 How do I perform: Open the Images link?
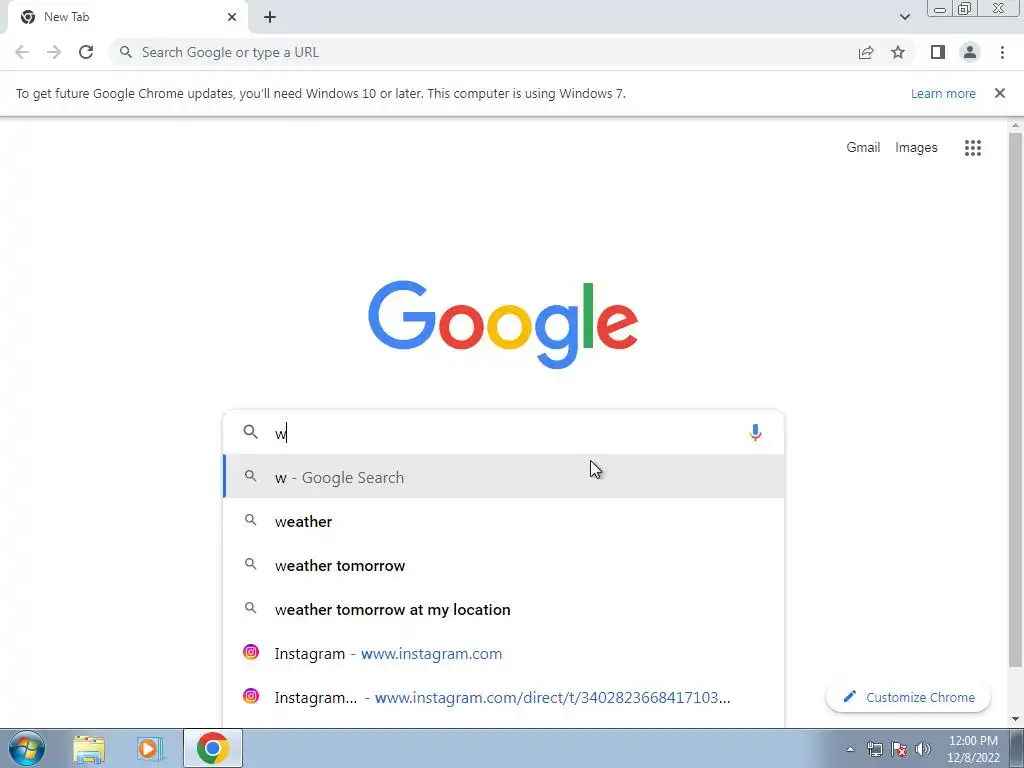point(916,148)
